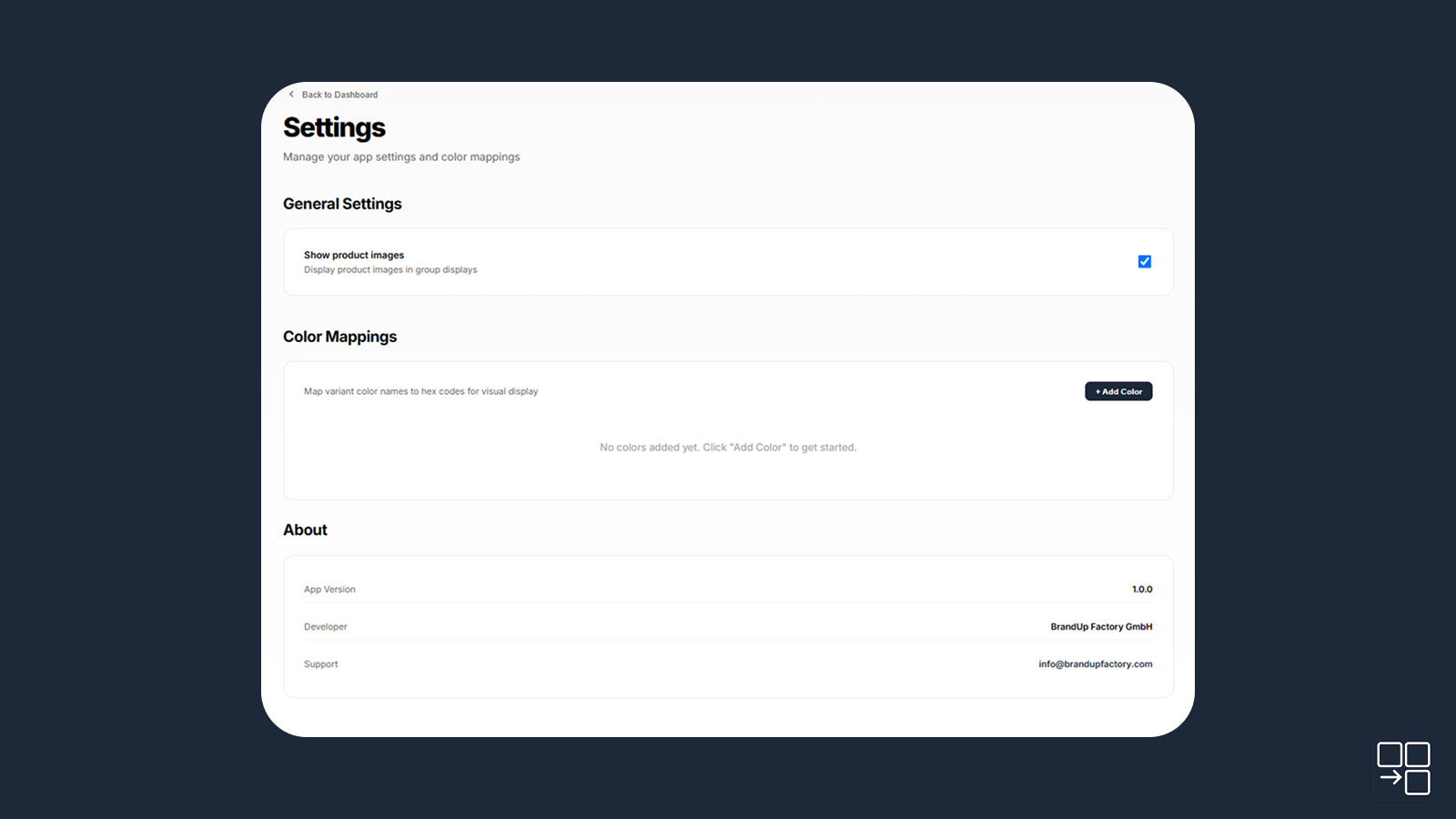Click the Add Color button
This screenshot has height=819, width=1456.
click(x=1117, y=391)
